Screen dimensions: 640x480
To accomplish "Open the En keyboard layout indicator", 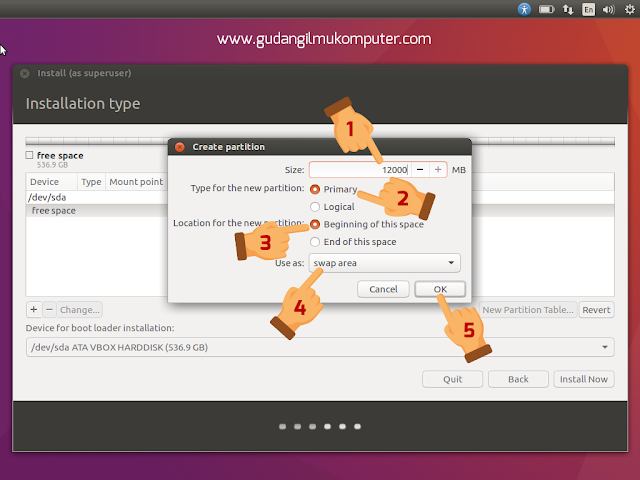I will [x=588, y=9].
